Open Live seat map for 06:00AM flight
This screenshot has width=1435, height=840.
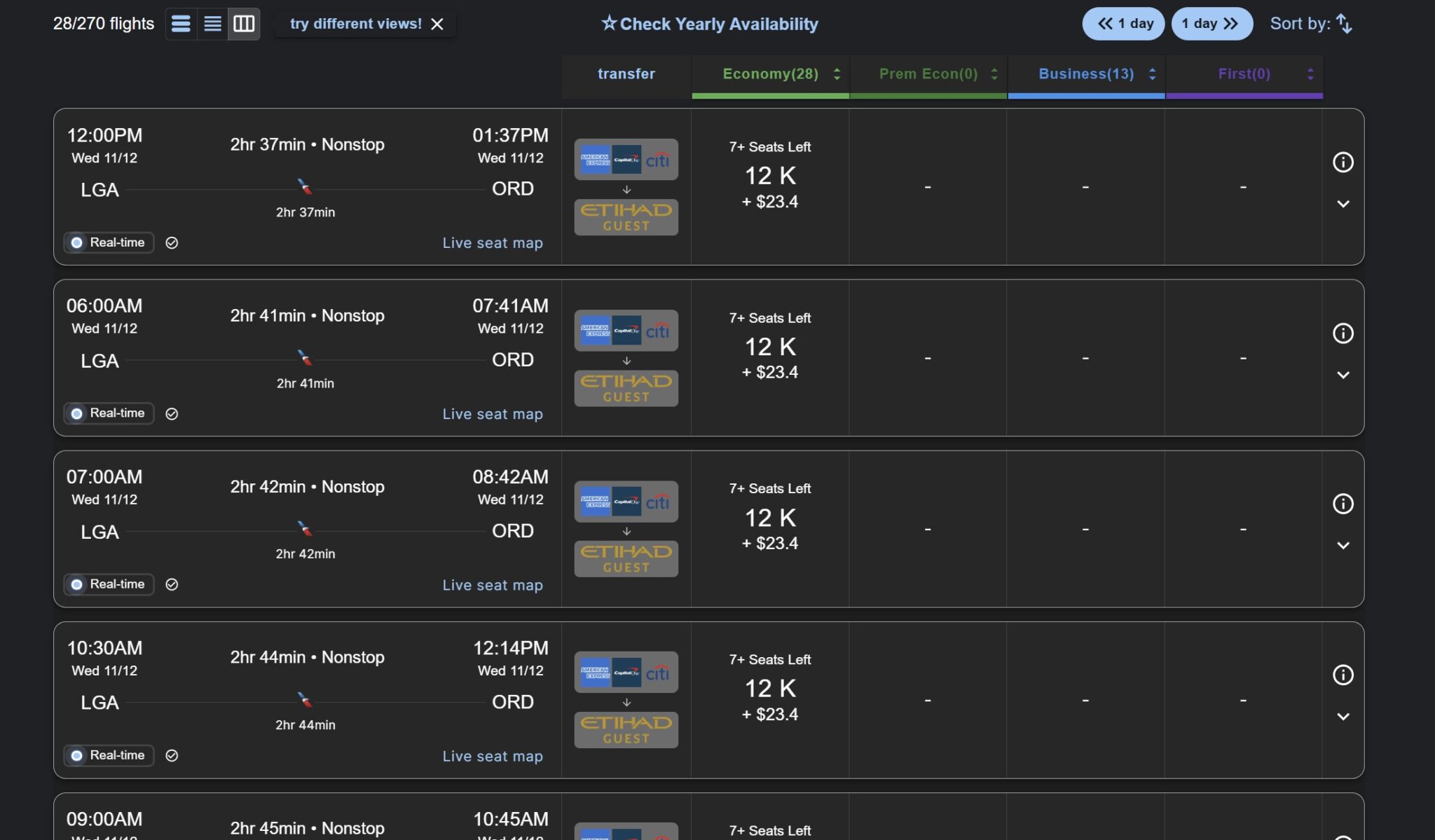pyautogui.click(x=493, y=414)
